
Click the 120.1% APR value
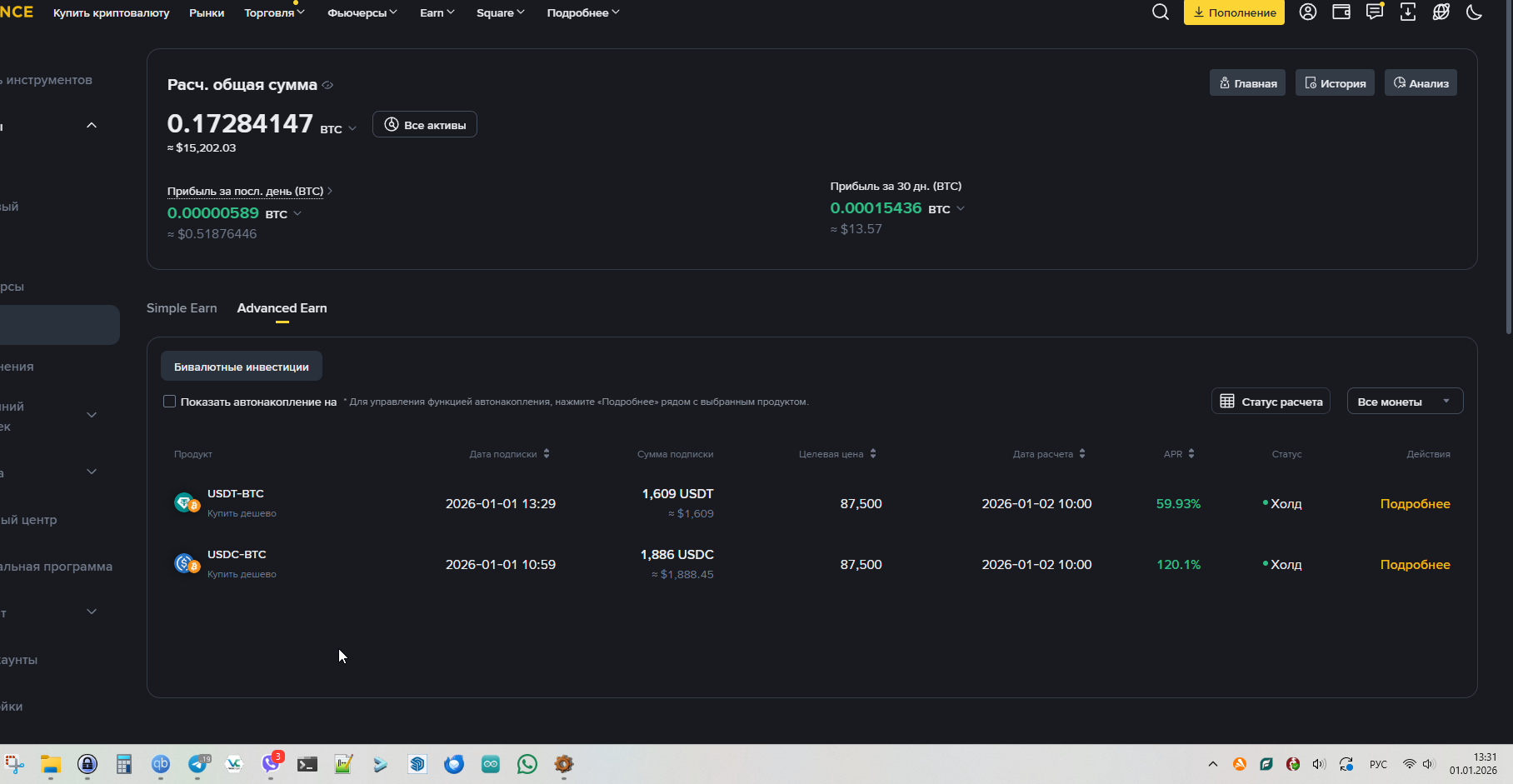1178,565
